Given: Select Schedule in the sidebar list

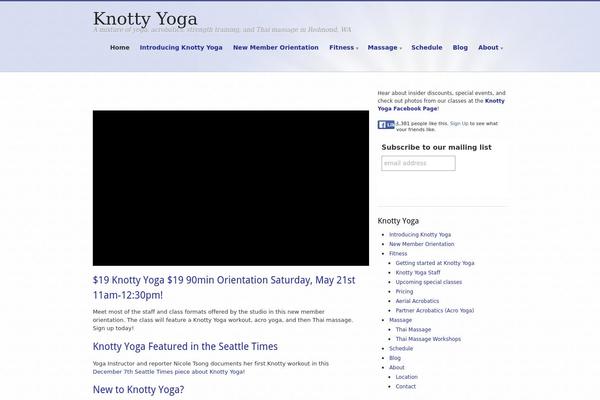Looking at the screenshot, I should pos(401,348).
